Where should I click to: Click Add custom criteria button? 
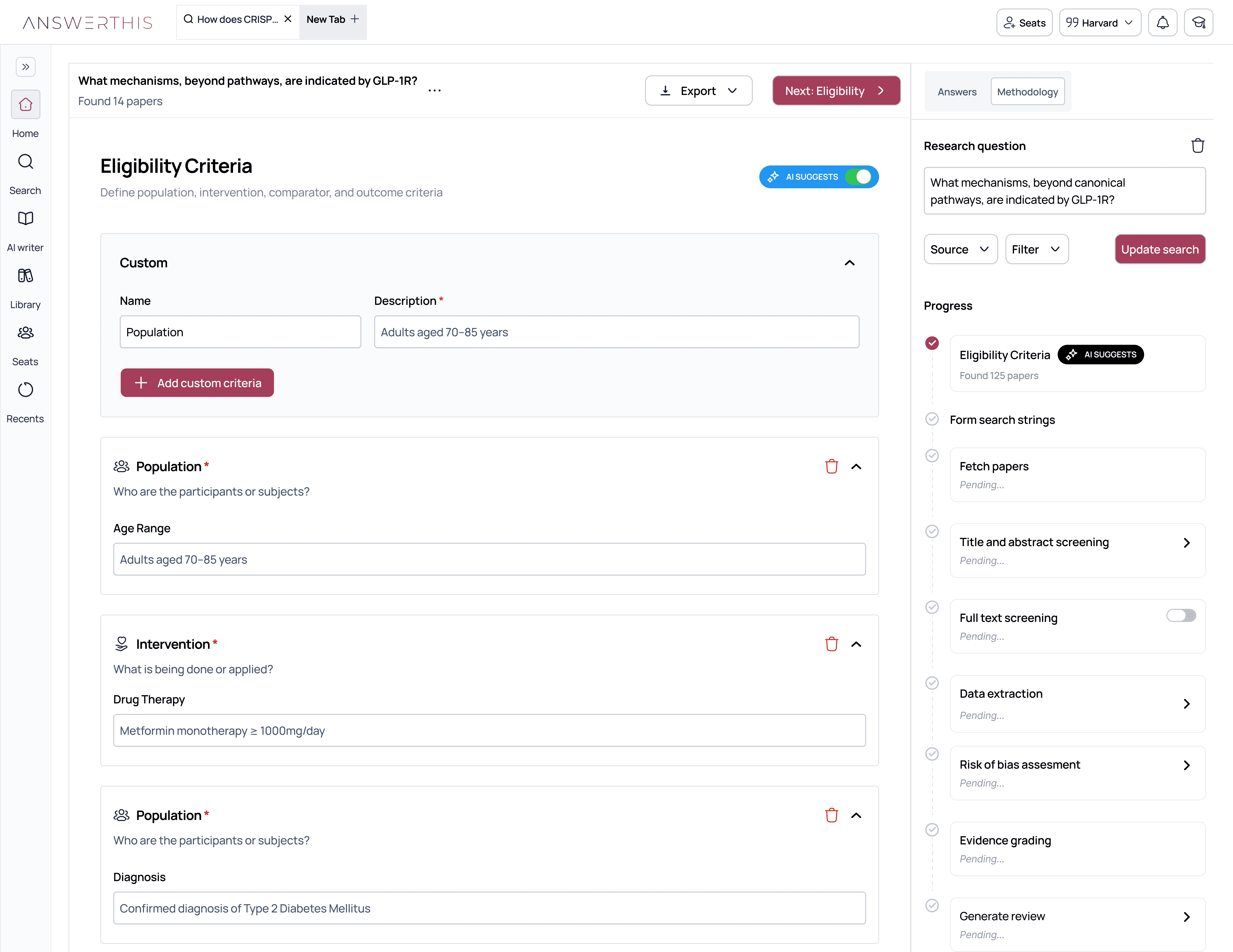pyautogui.click(x=197, y=383)
